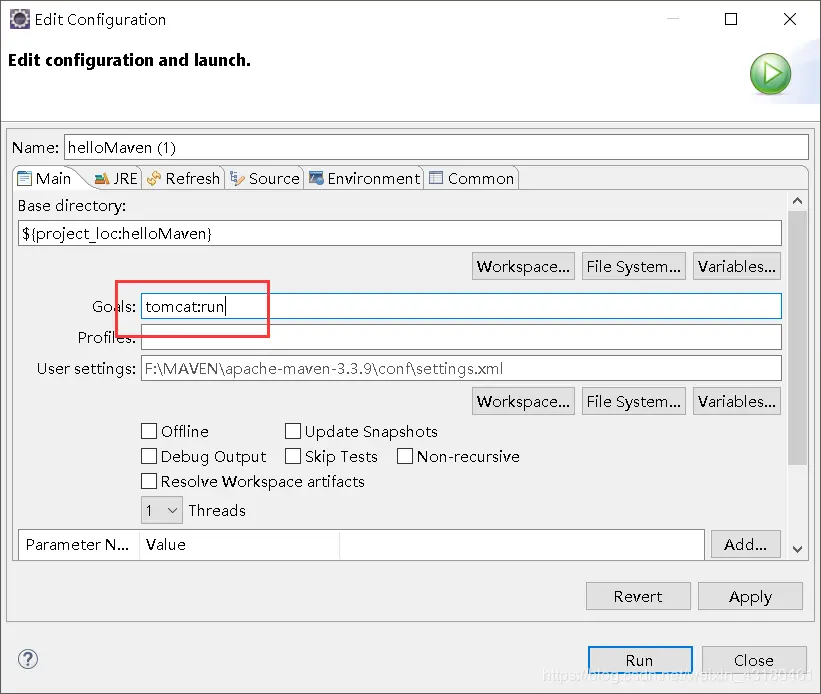Viewport: 821px width, 694px height.
Task: Click the Value column header
Action: coord(239,545)
